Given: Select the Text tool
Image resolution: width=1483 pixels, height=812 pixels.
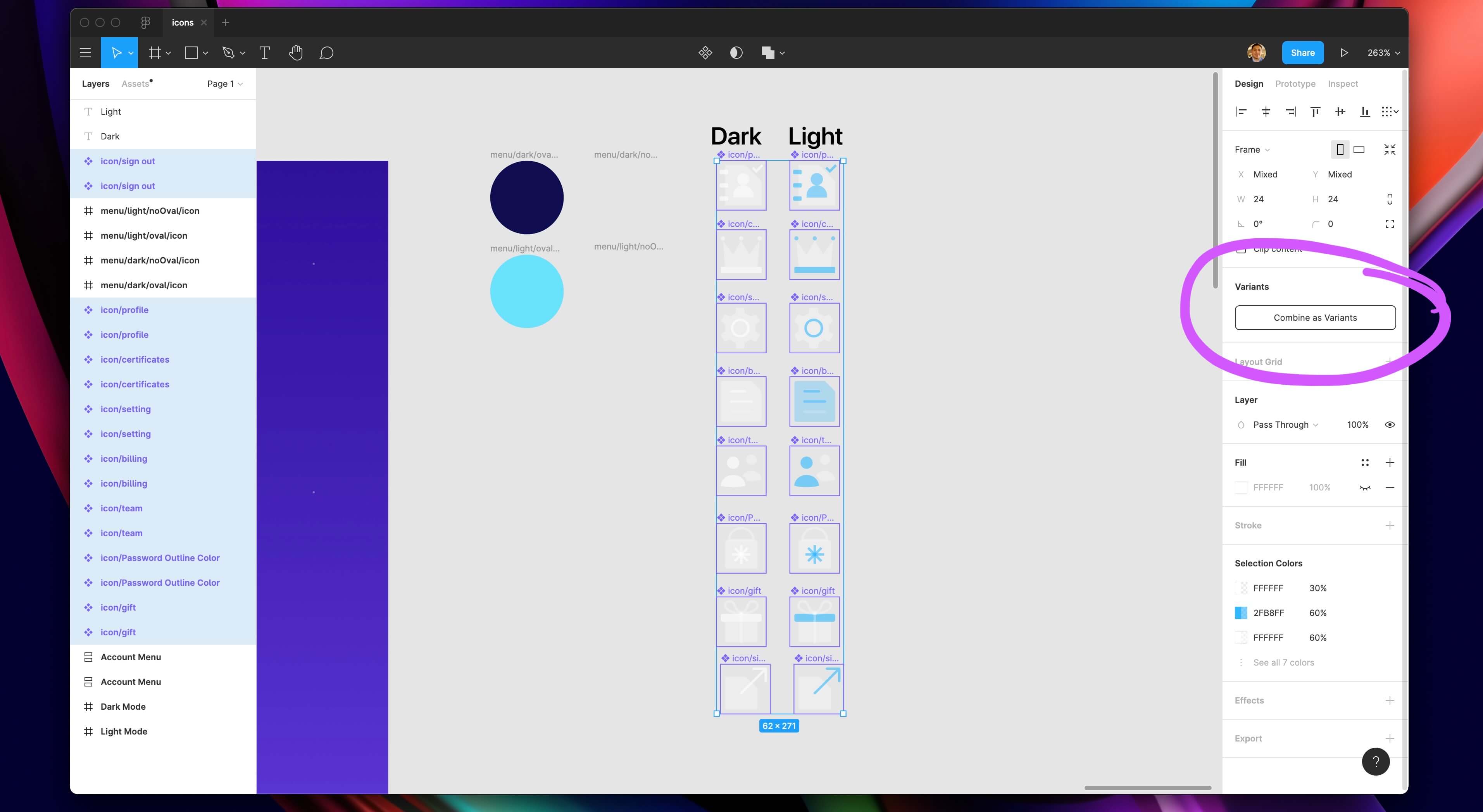Looking at the screenshot, I should coord(265,52).
